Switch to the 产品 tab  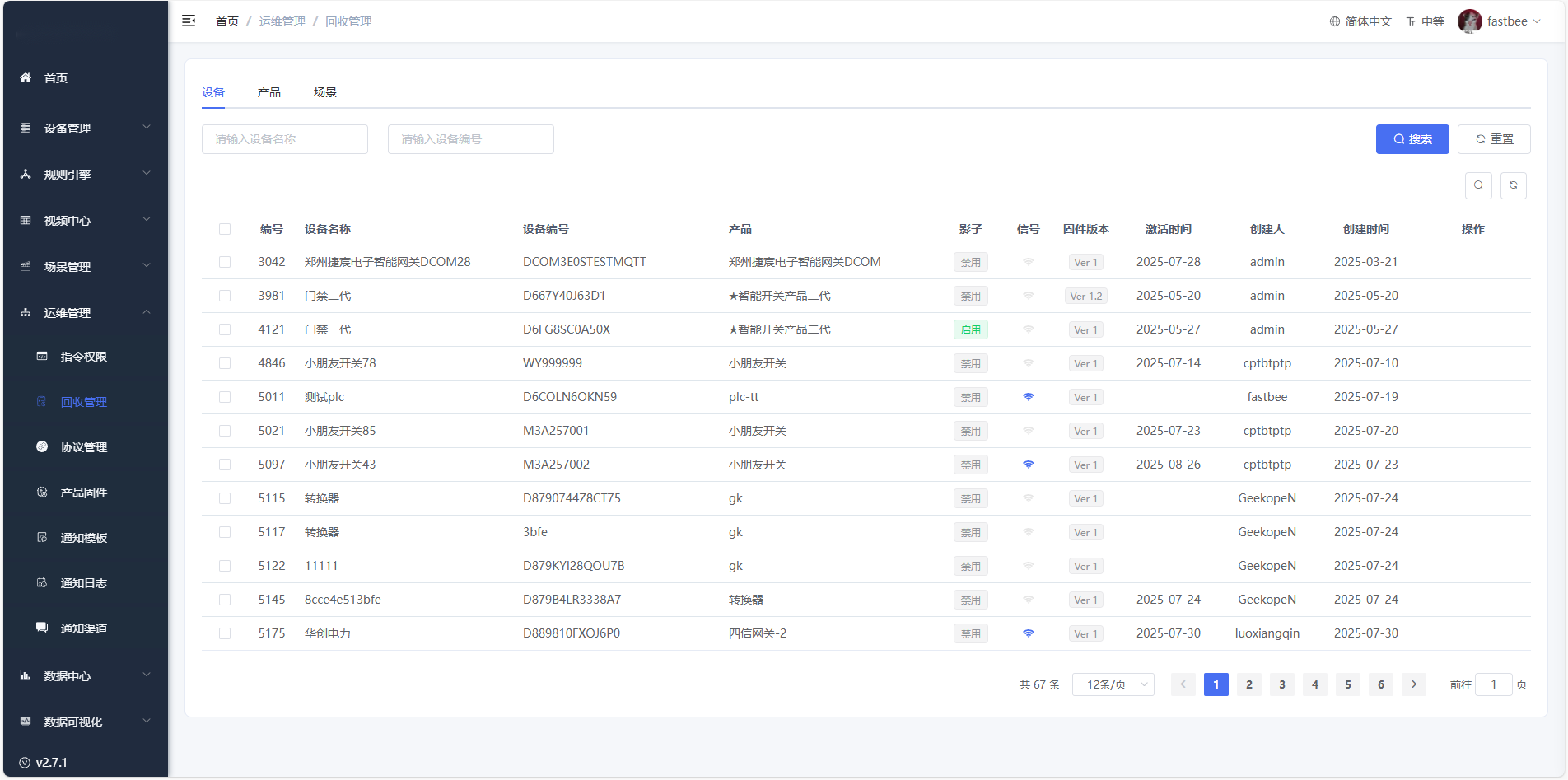[268, 92]
